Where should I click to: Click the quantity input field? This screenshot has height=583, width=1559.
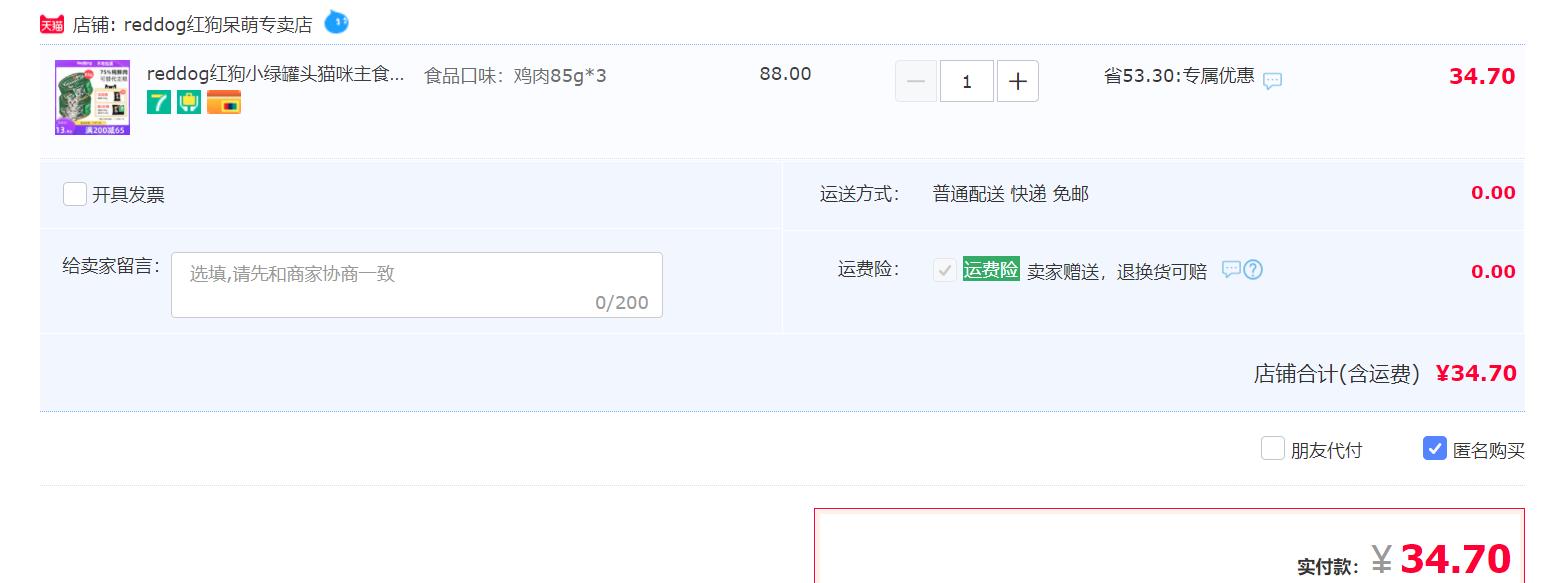point(967,81)
